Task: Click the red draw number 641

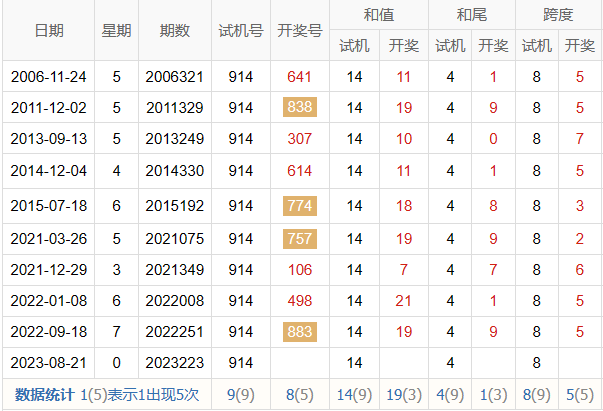Action: (300, 76)
